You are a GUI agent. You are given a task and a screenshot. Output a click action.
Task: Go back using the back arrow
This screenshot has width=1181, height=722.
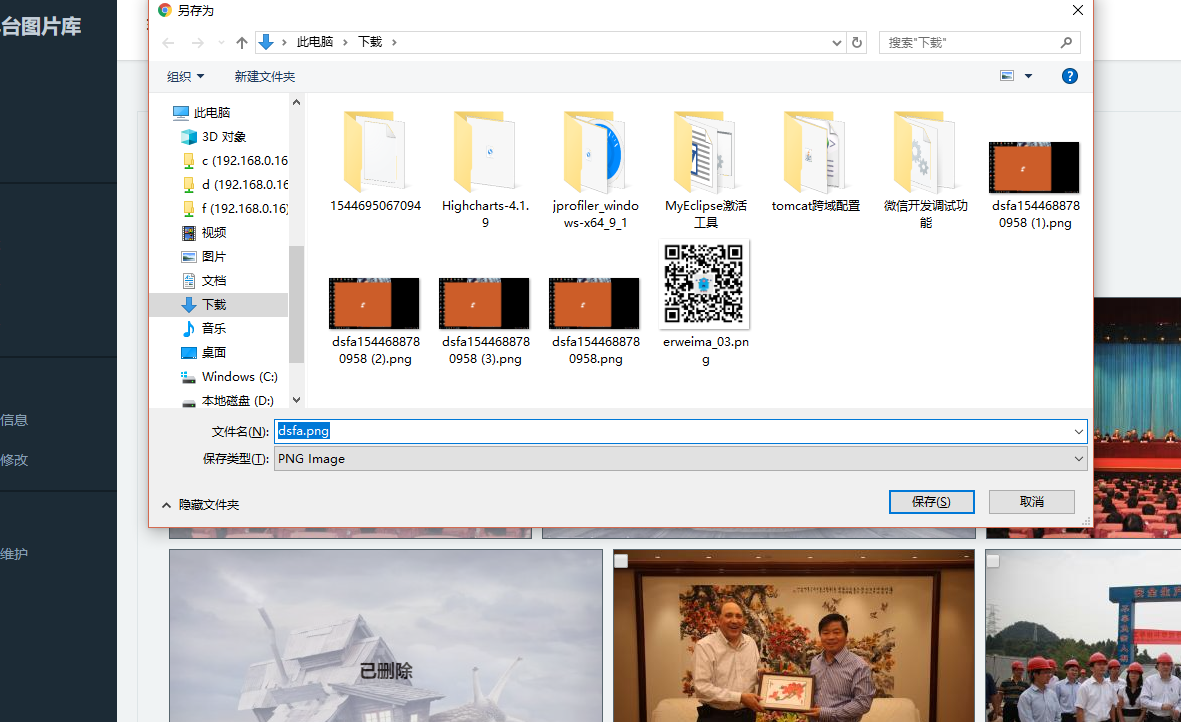tap(169, 43)
